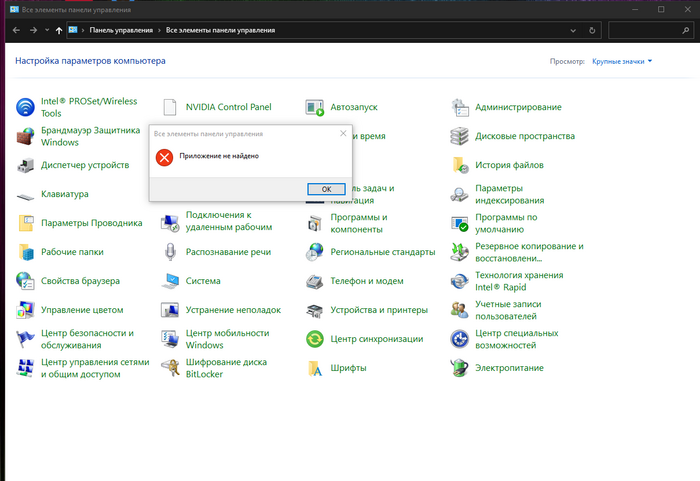Click the Диспетчер устройств icon
This screenshot has width=700, height=481.
tap(25, 165)
